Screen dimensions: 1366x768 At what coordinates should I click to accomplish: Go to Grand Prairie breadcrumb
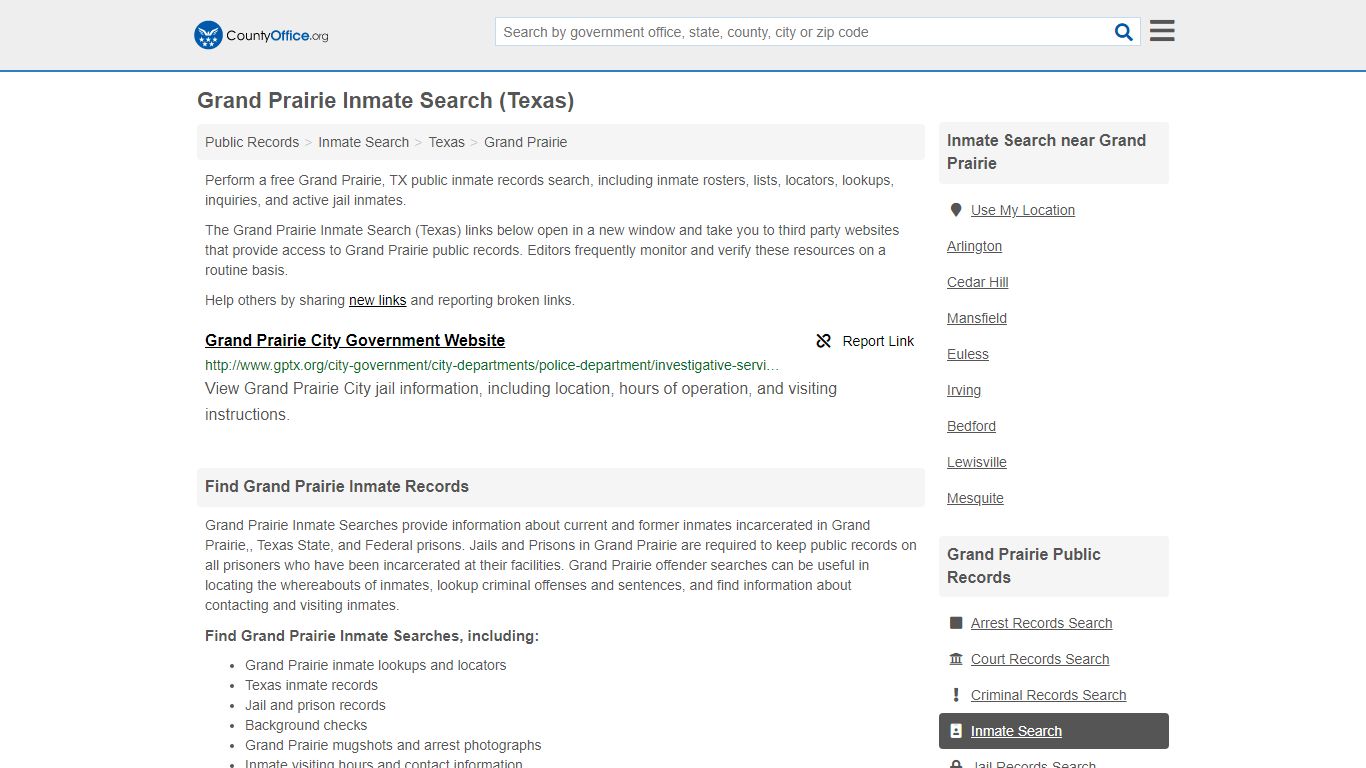pos(525,142)
